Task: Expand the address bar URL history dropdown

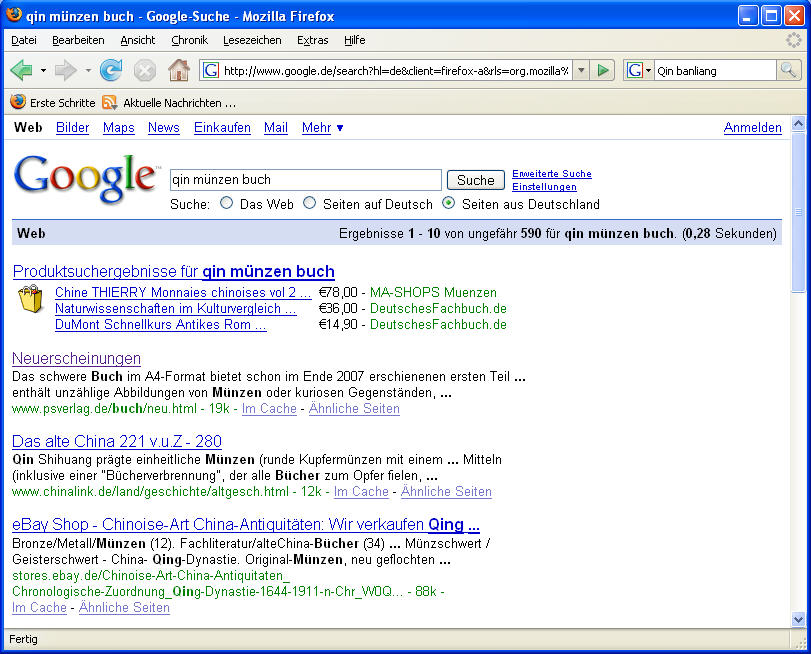Action: tap(581, 70)
